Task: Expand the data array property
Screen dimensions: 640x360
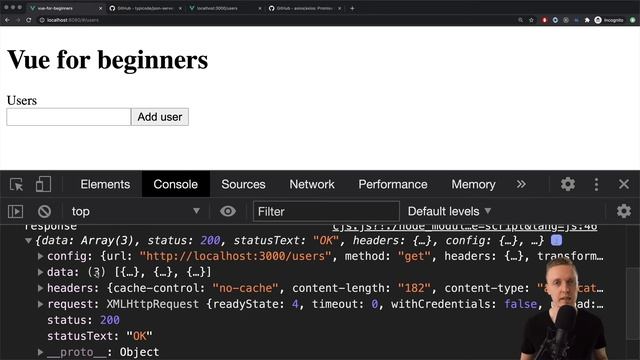Action: tap(40, 272)
